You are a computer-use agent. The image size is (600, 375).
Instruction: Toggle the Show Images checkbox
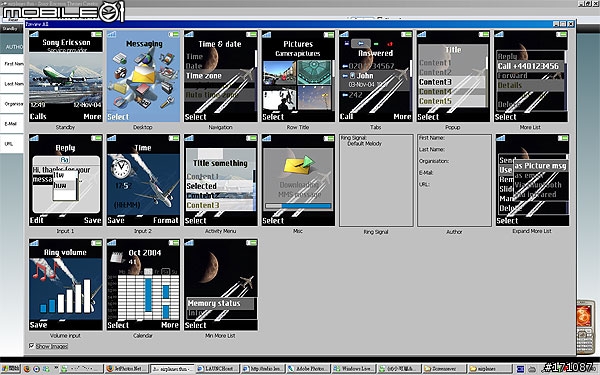tap(31, 346)
